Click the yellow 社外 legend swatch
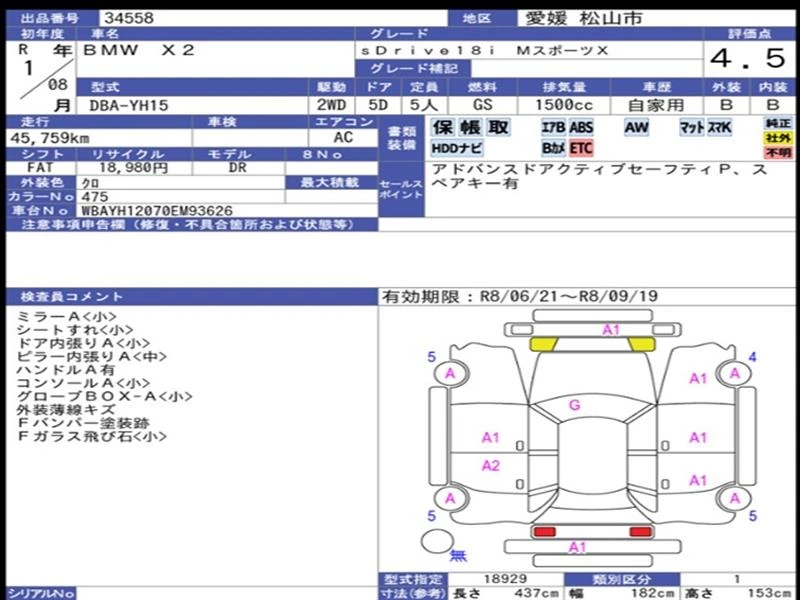 778,138
